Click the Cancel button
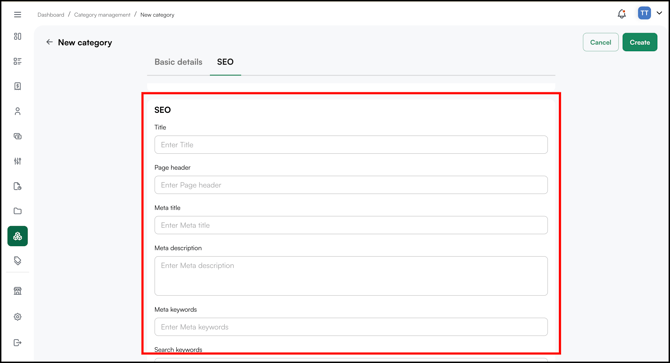 click(600, 42)
